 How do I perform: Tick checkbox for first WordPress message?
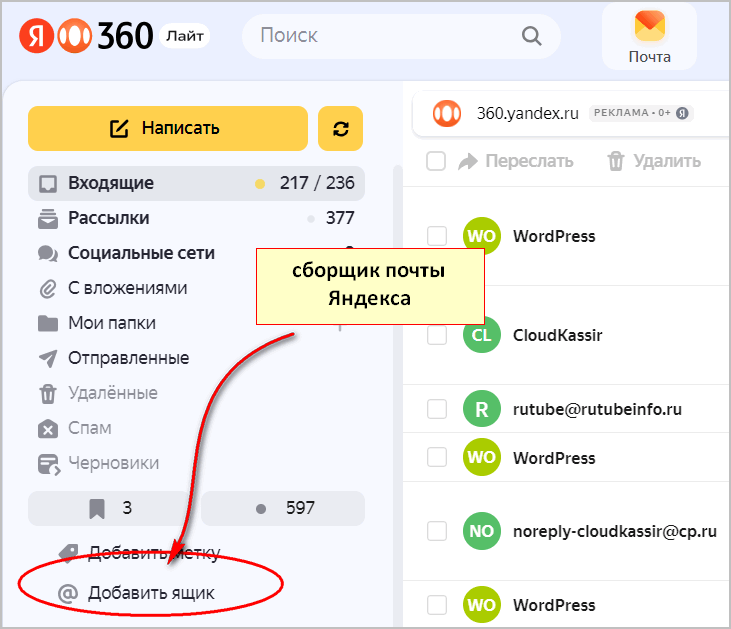pos(437,236)
